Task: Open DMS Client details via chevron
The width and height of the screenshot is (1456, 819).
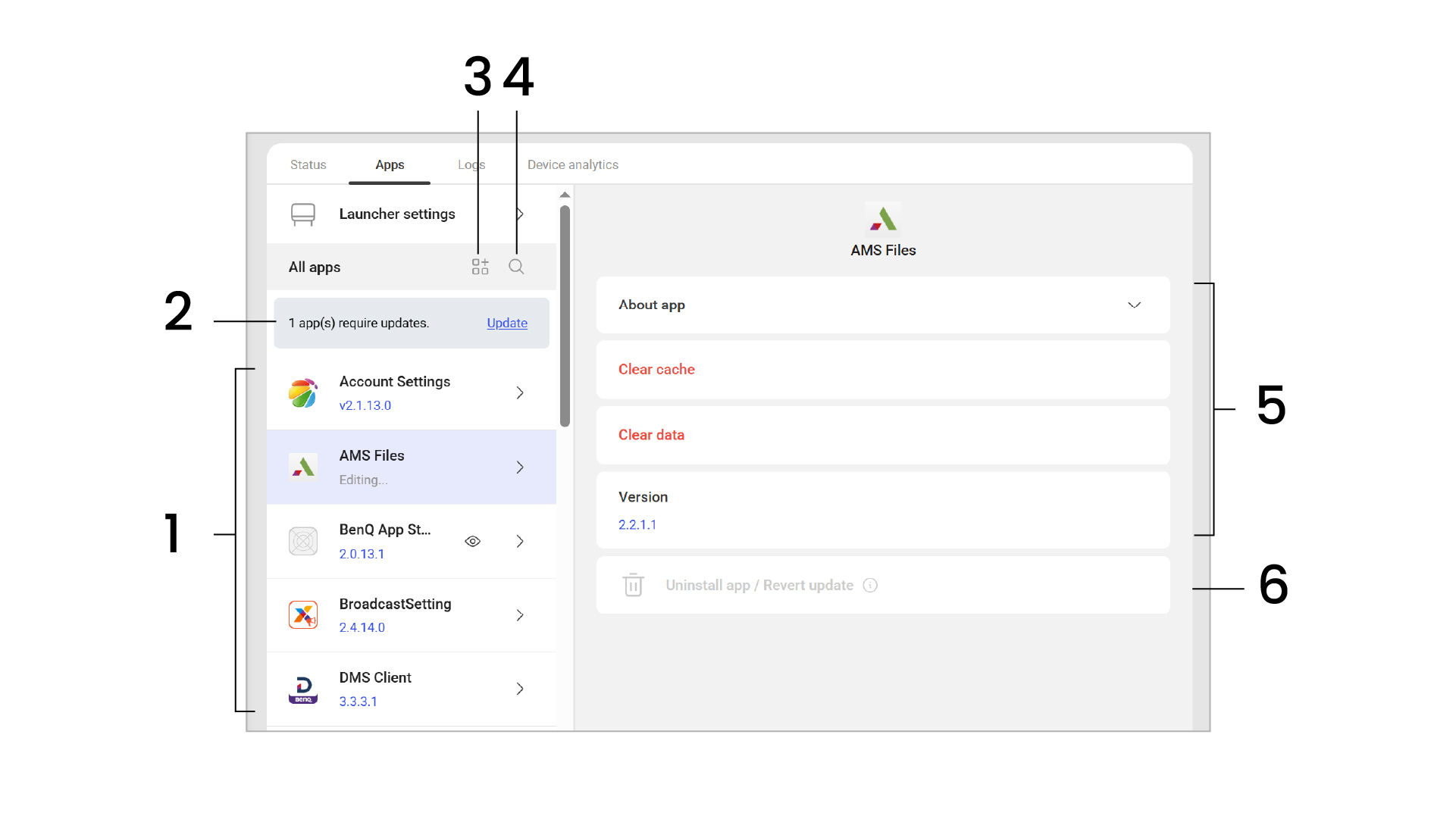Action: pyautogui.click(x=520, y=689)
